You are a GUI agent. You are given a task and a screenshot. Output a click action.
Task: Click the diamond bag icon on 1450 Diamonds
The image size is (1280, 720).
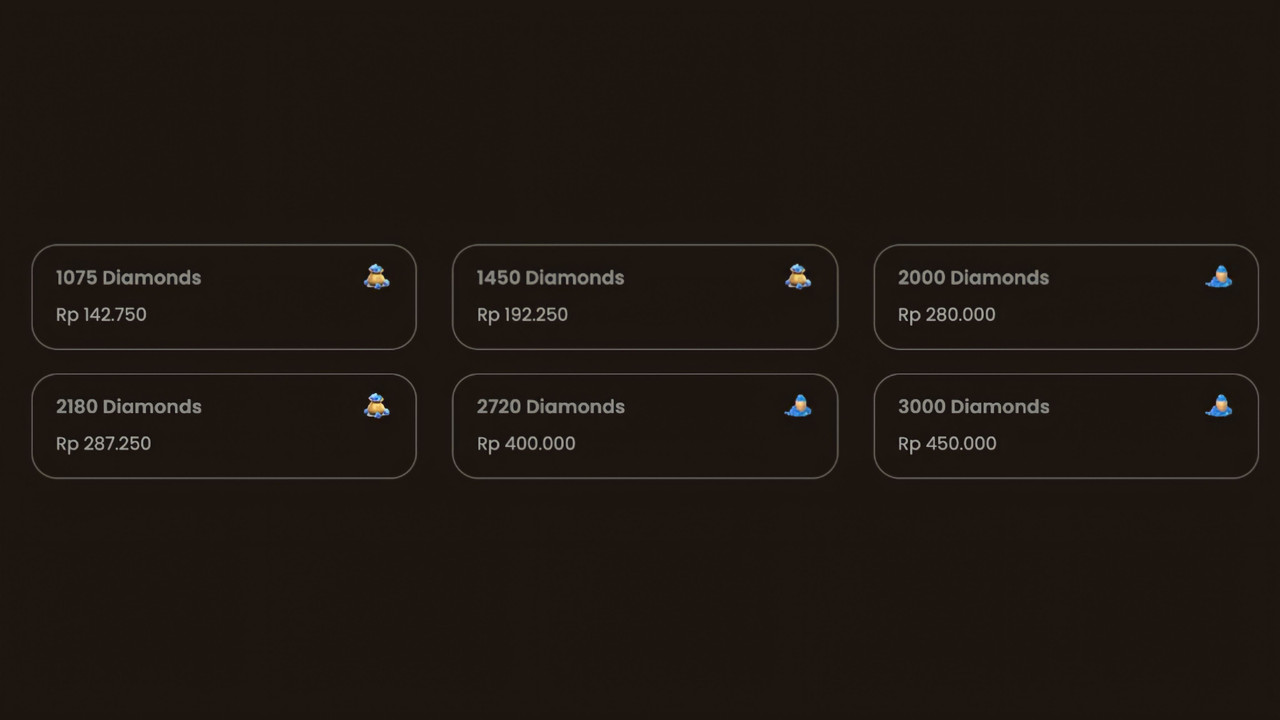pyautogui.click(x=798, y=277)
